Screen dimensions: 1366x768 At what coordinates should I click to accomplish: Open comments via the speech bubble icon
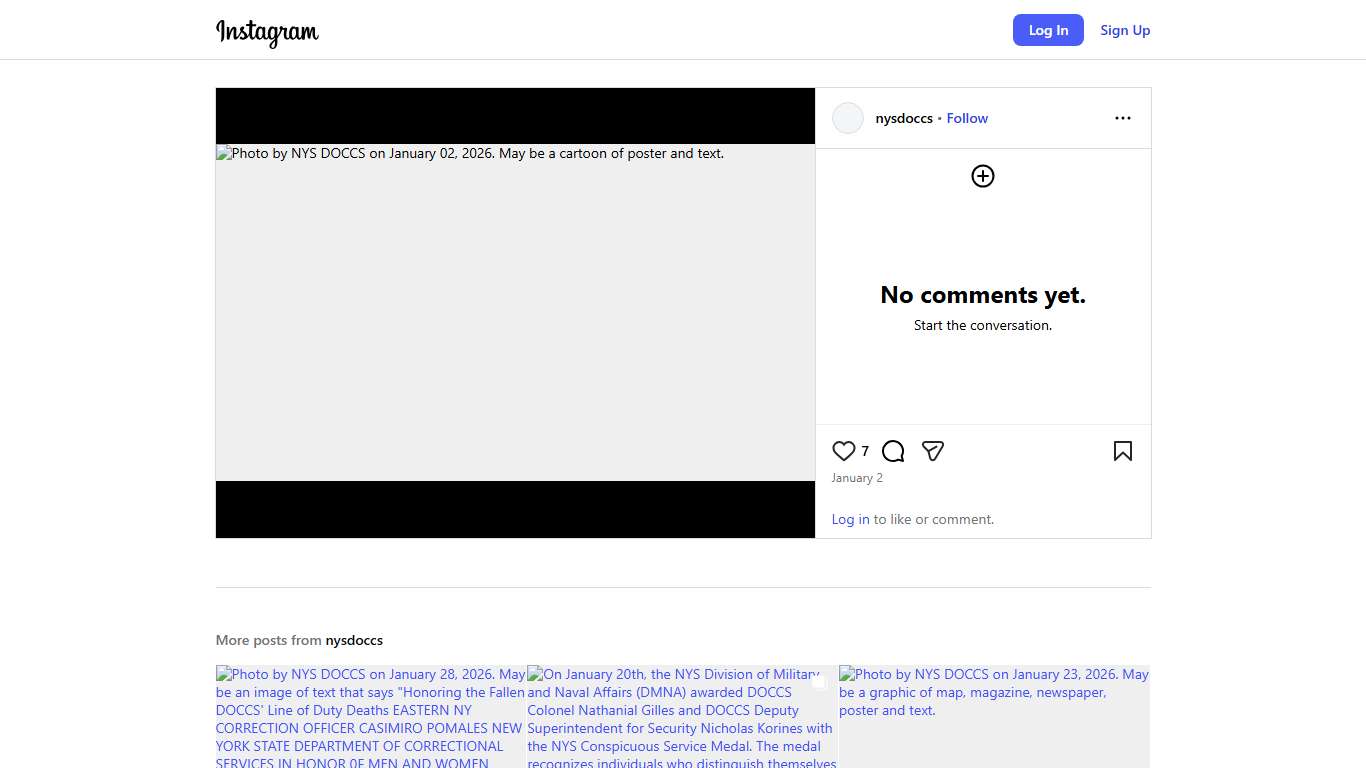point(893,451)
